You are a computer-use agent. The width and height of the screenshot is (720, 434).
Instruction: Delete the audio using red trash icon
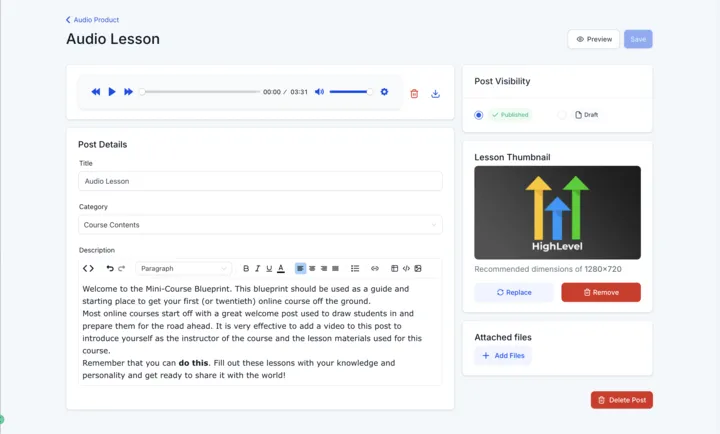(414, 94)
